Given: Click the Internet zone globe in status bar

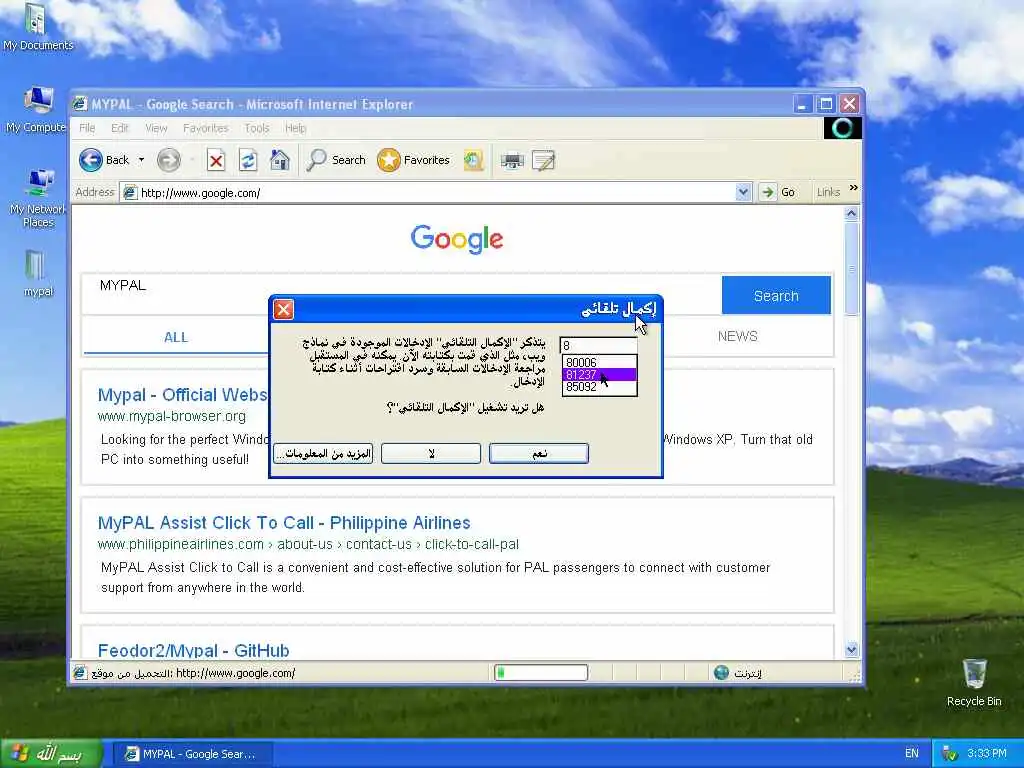Looking at the screenshot, I should [x=721, y=673].
